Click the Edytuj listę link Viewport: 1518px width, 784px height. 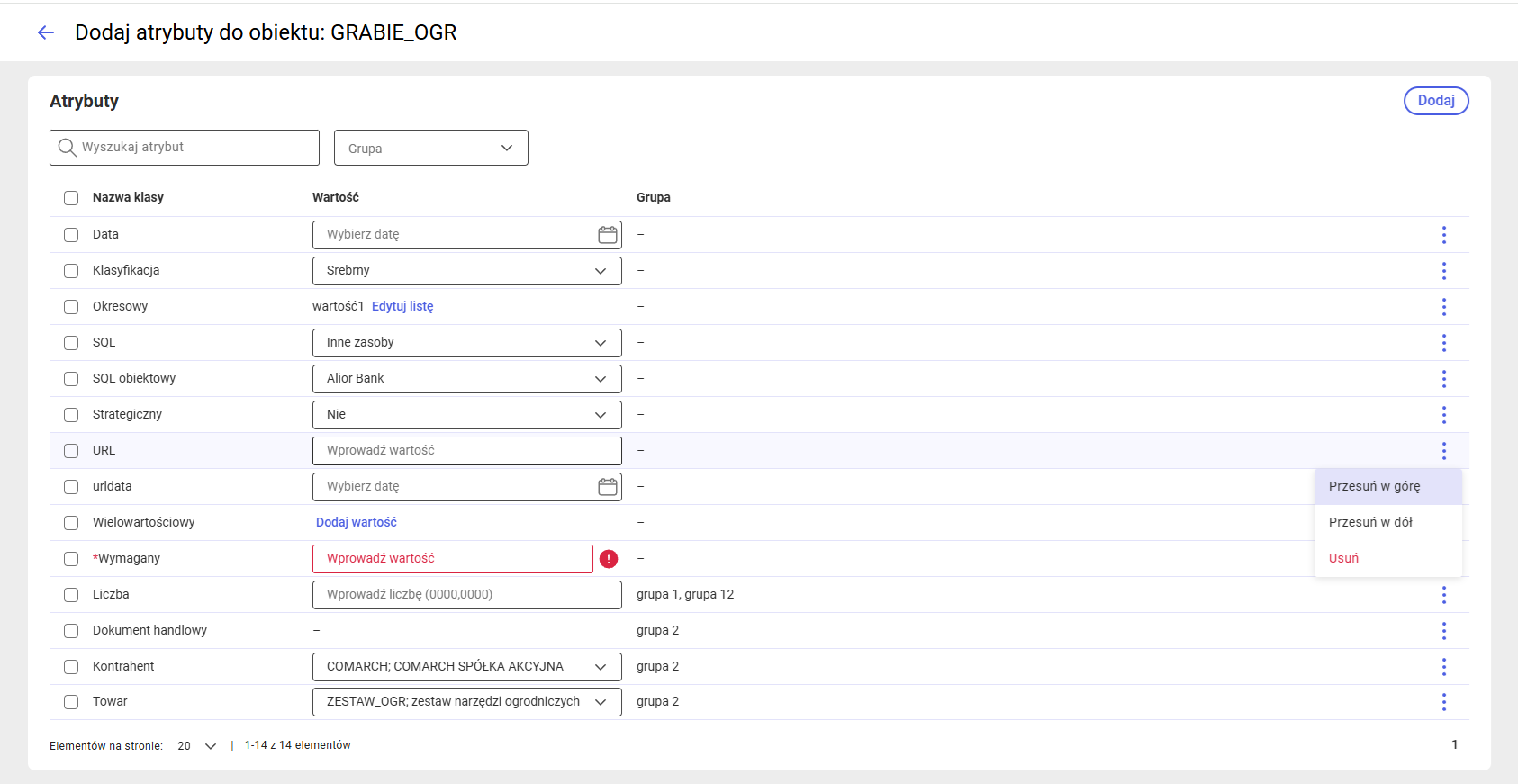(402, 306)
